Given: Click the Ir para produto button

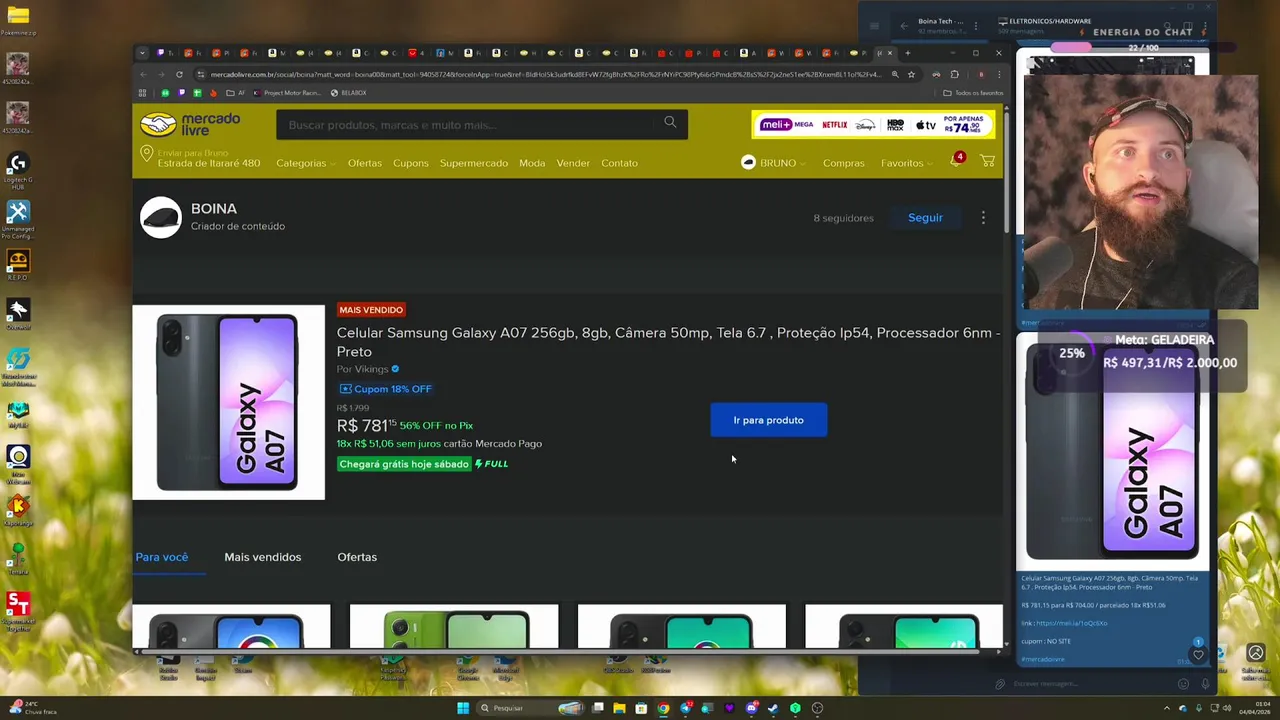Looking at the screenshot, I should 768,420.
